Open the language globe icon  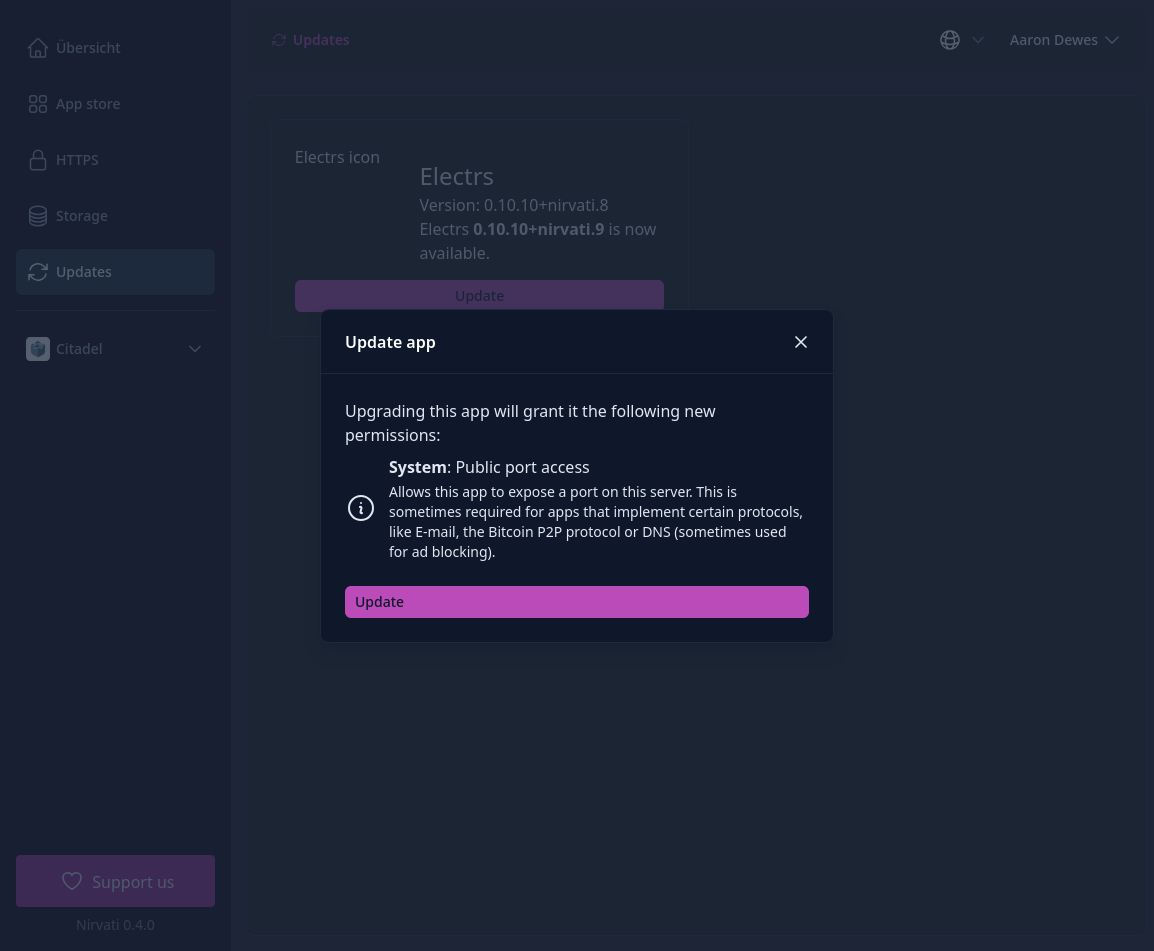pos(950,40)
